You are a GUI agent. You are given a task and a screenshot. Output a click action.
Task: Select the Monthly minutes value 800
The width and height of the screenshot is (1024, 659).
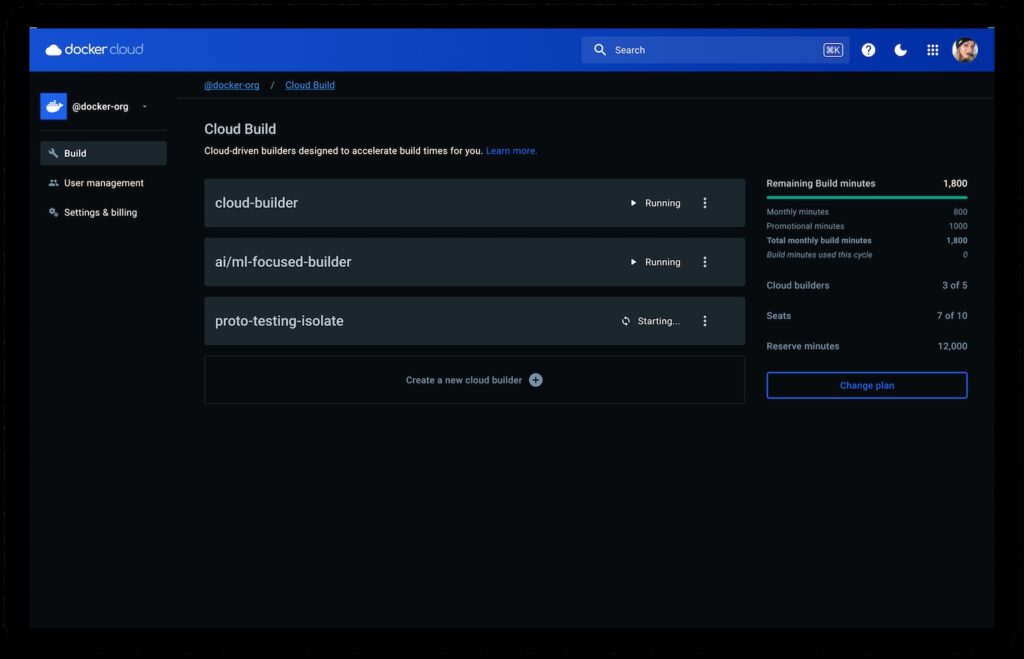tap(960, 212)
